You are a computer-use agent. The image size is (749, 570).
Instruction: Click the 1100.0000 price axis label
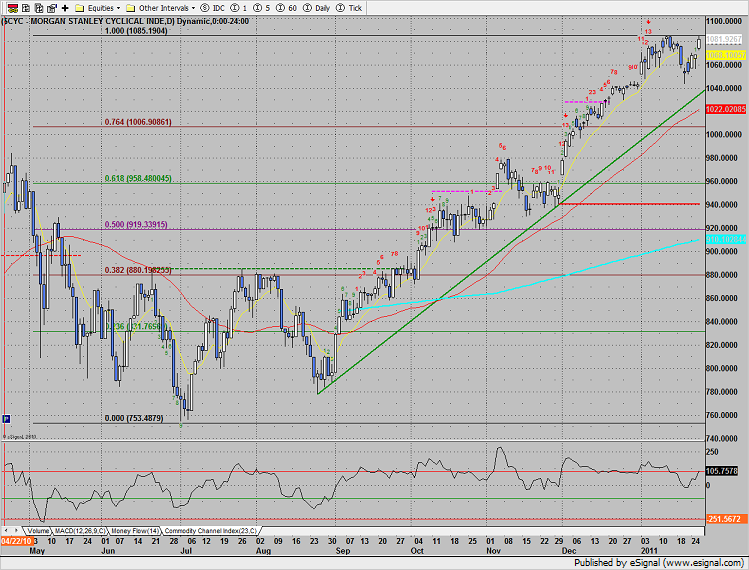tap(724, 22)
